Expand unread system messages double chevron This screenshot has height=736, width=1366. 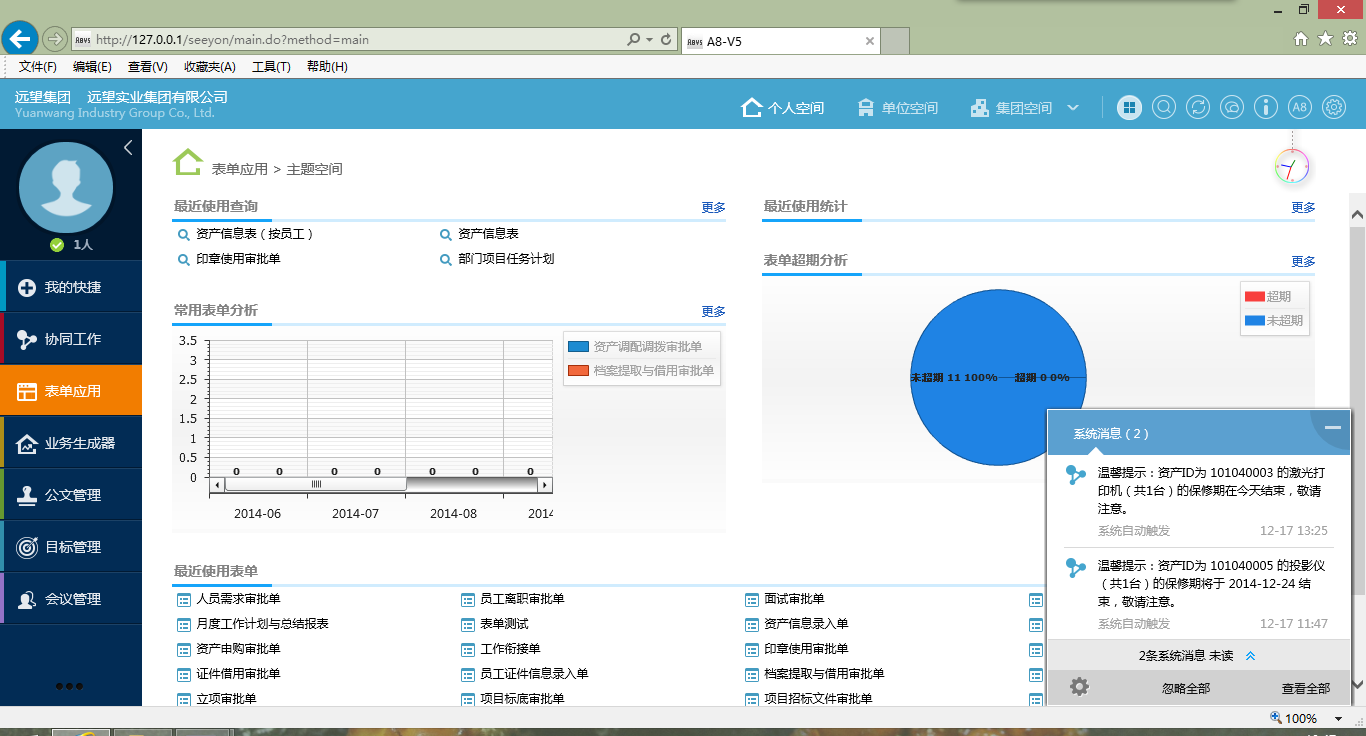click(1250, 656)
